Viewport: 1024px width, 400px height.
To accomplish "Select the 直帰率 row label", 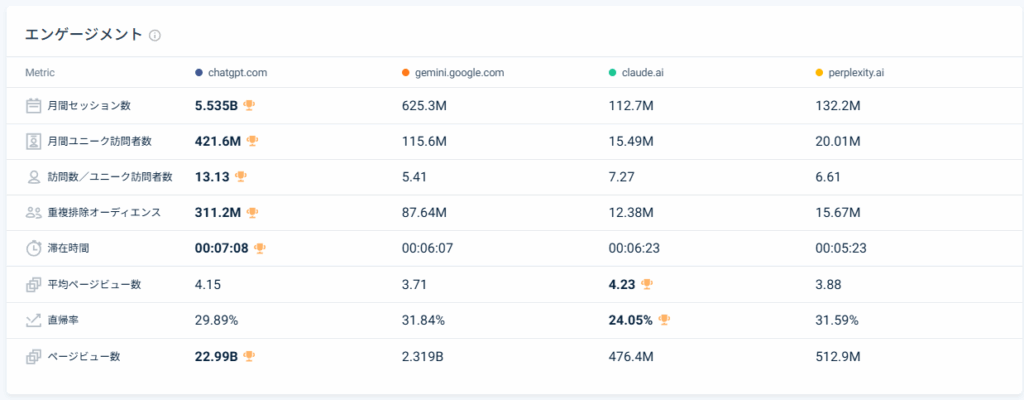I will (63, 320).
